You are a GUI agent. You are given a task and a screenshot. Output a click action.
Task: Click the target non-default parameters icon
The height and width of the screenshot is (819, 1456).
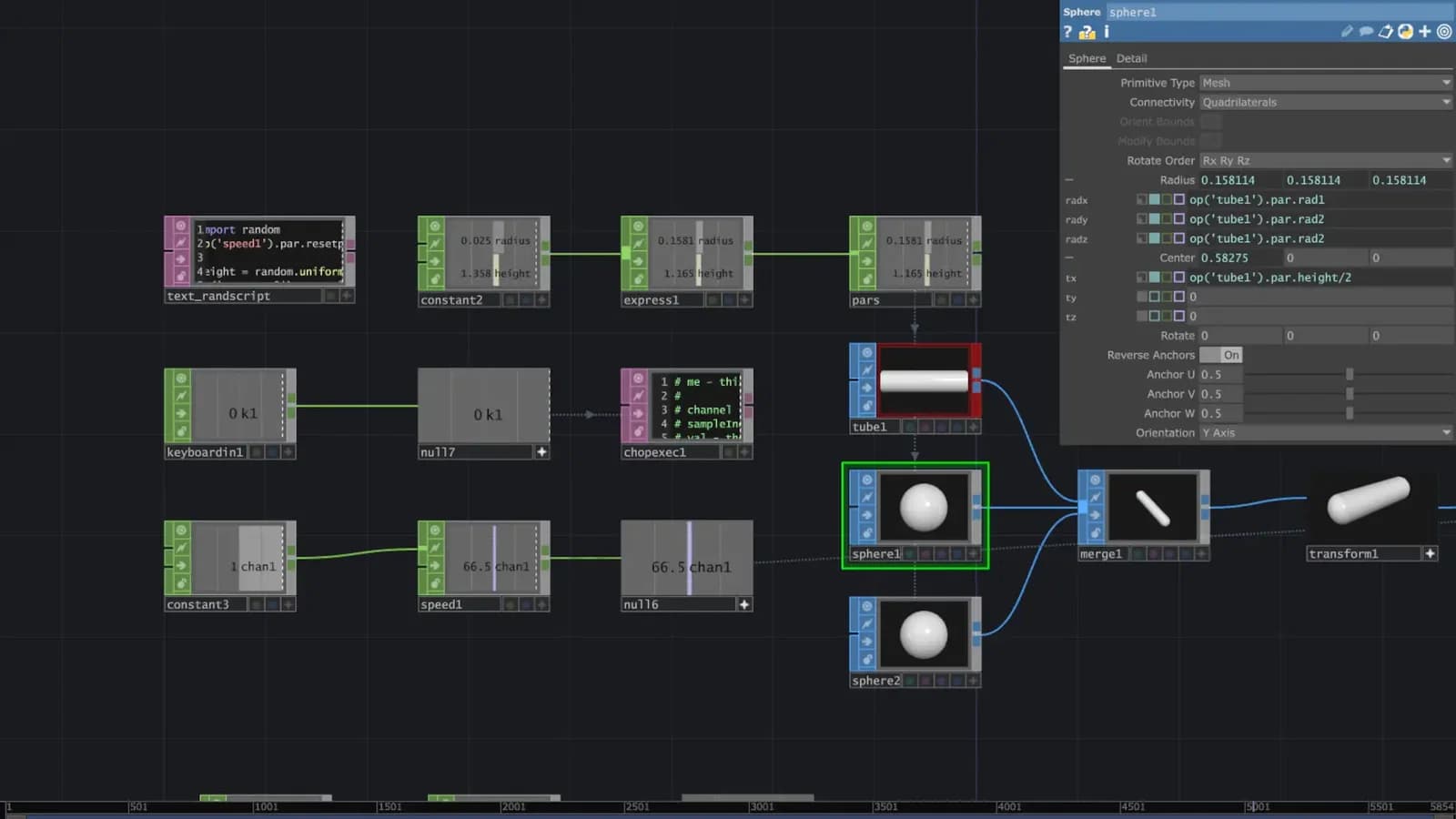pos(1444,32)
